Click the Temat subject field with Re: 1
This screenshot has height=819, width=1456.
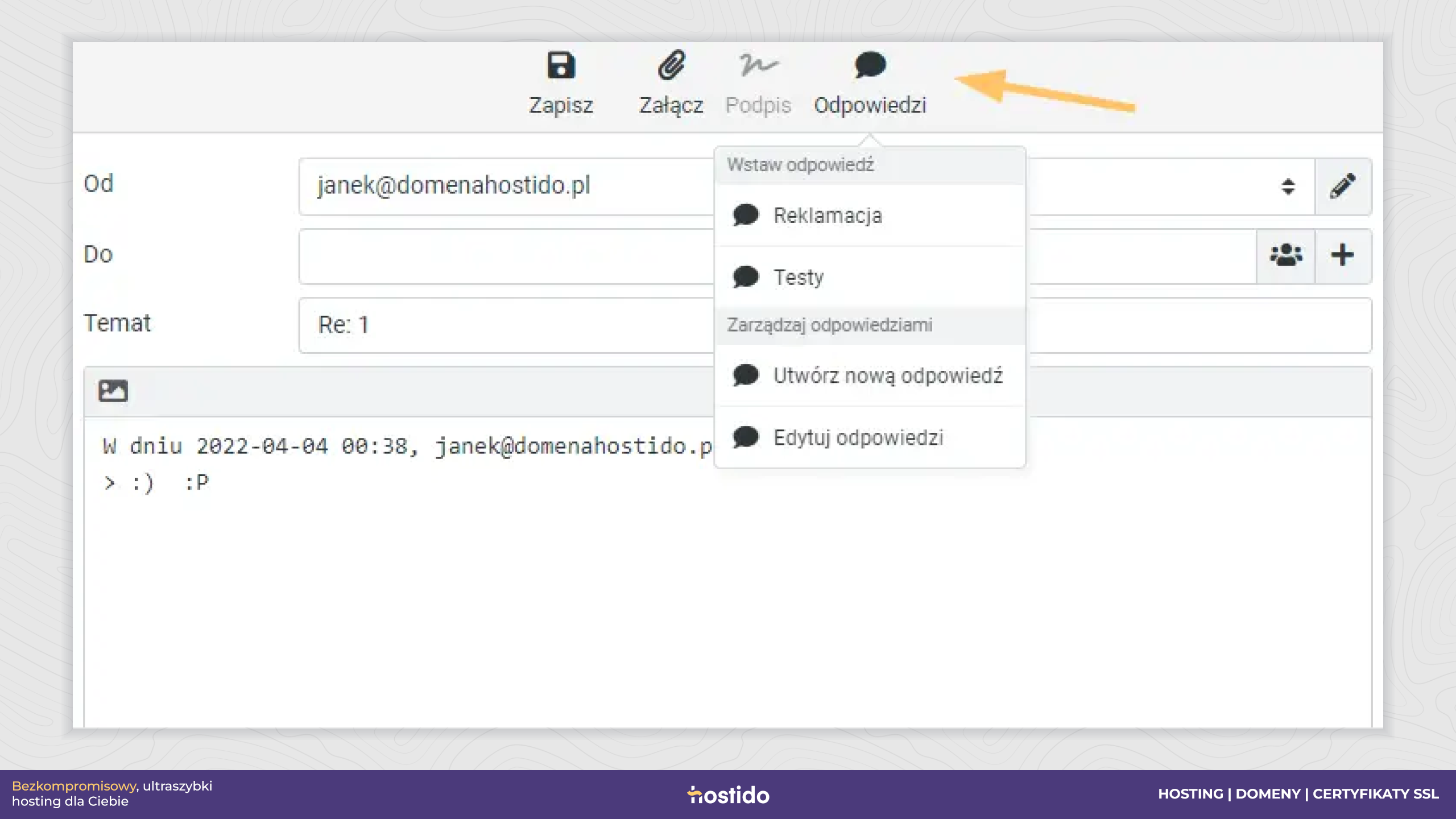(835, 325)
